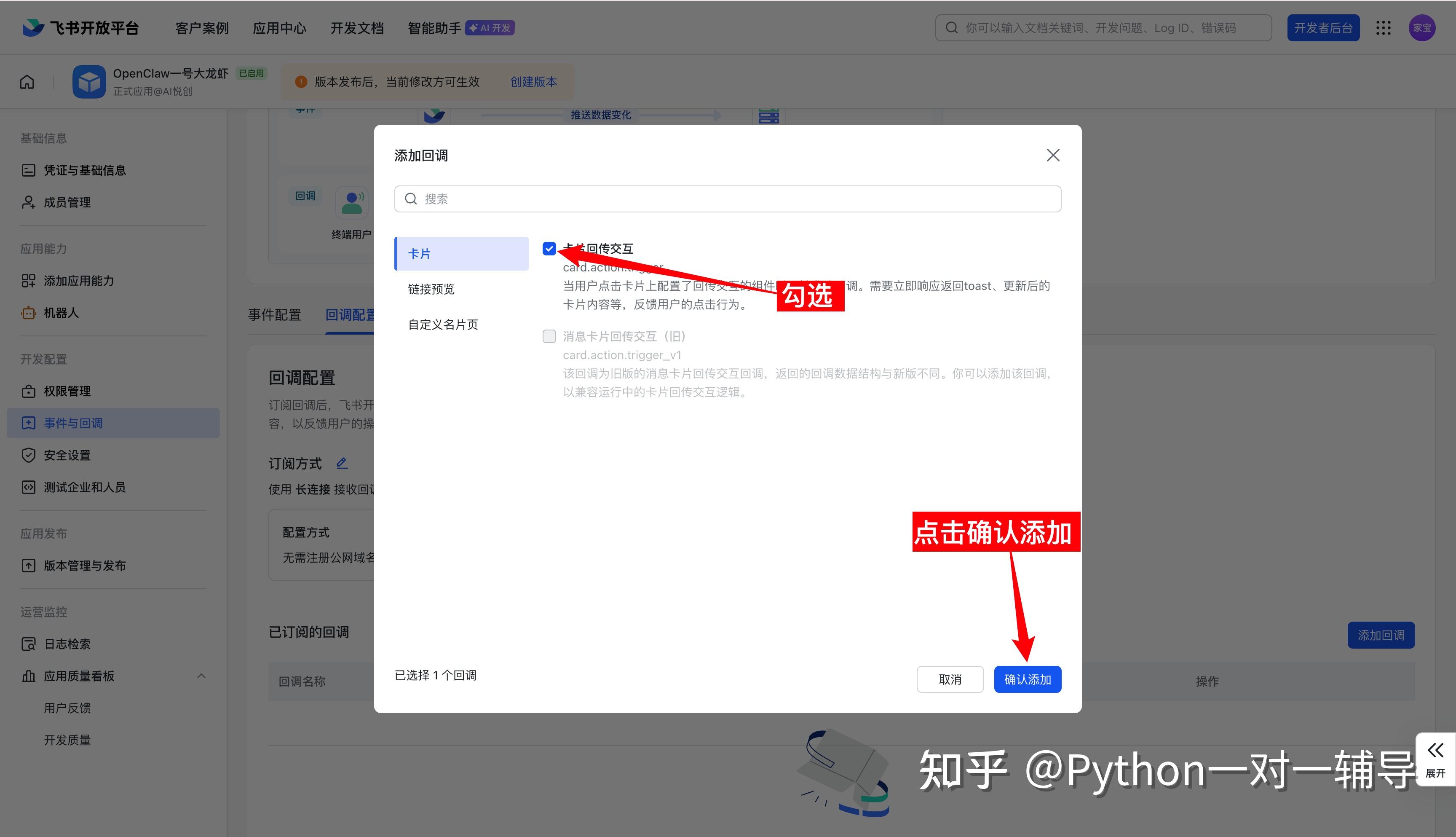Click the callback search field in dialog
The image size is (1456, 837).
click(x=728, y=199)
